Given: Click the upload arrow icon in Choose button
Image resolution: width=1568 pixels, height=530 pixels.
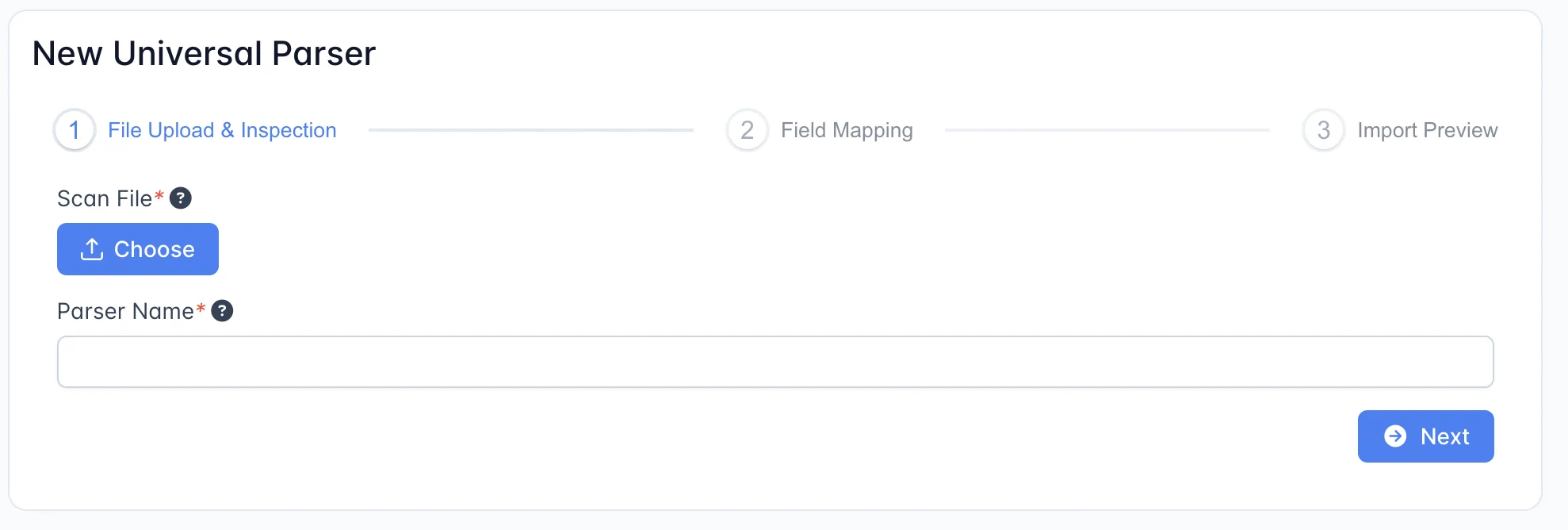Looking at the screenshot, I should pyautogui.click(x=92, y=249).
